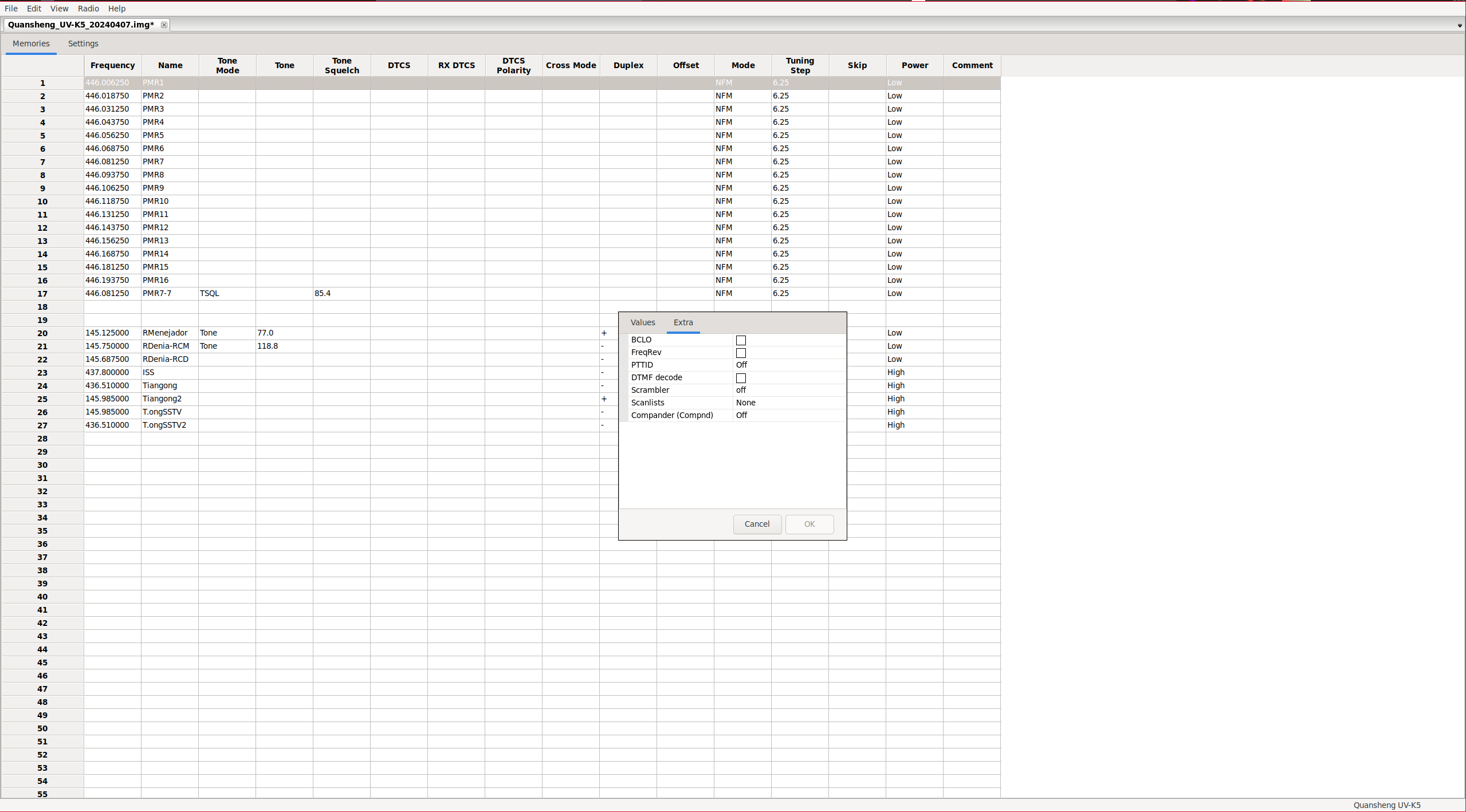Open the Settings tab
Image resolution: width=1466 pixels, height=812 pixels.
point(83,44)
